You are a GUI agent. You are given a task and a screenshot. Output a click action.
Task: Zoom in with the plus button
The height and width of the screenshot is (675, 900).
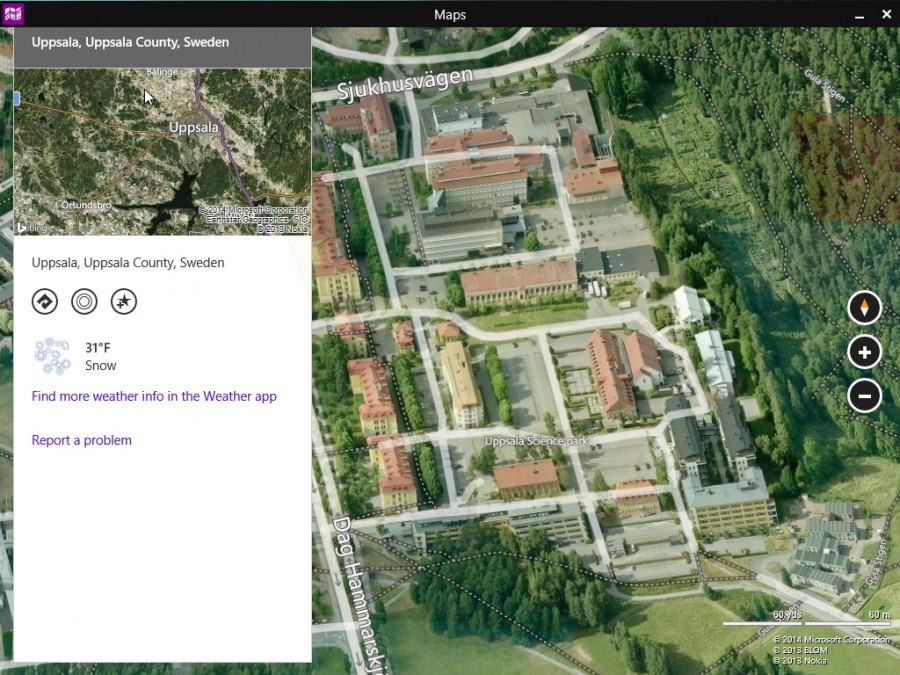click(x=864, y=352)
